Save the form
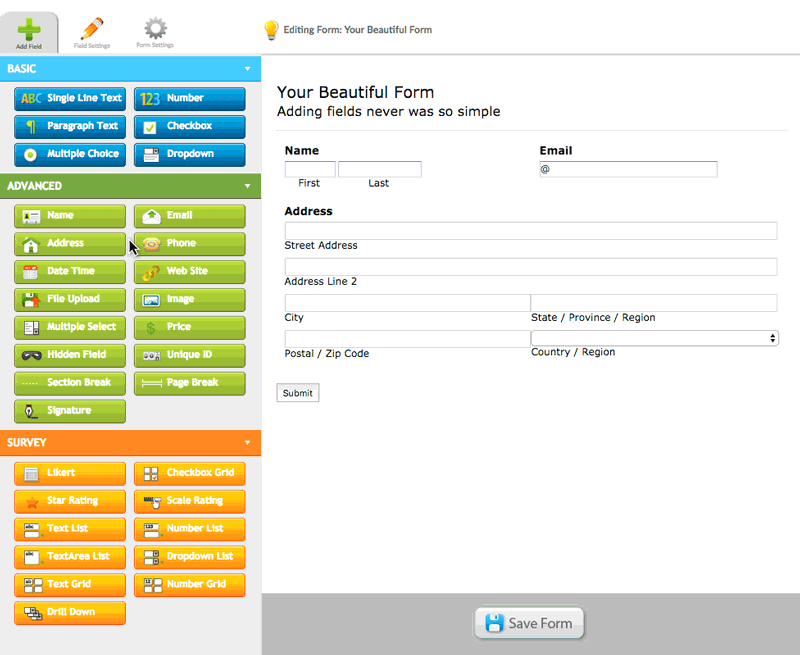The image size is (800, 655). click(x=528, y=622)
